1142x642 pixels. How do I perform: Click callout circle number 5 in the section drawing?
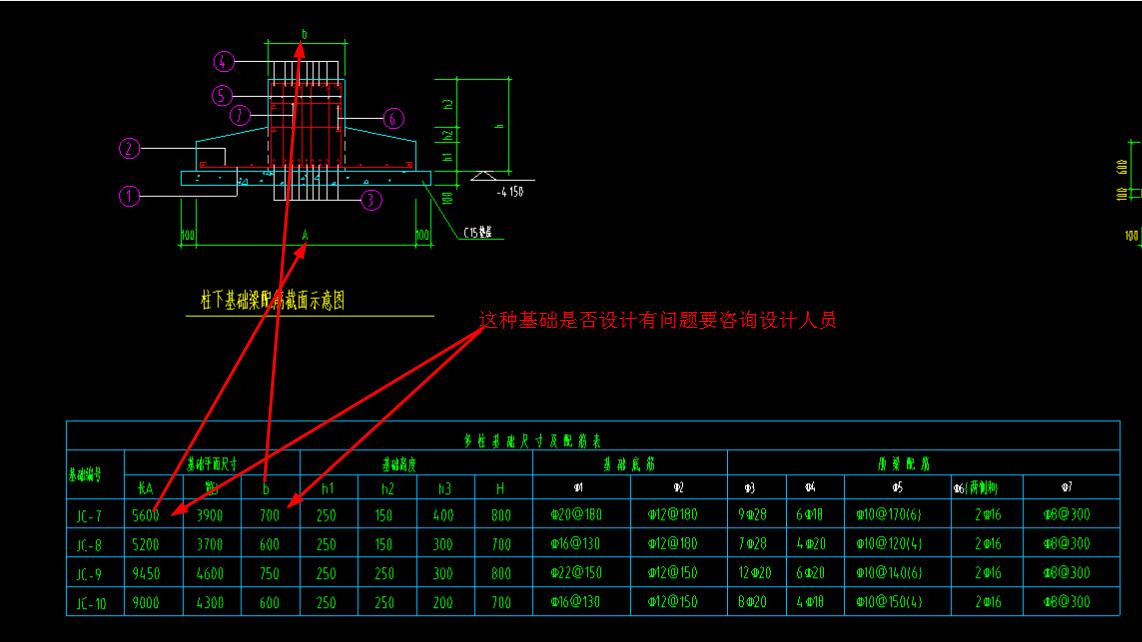coord(222,95)
